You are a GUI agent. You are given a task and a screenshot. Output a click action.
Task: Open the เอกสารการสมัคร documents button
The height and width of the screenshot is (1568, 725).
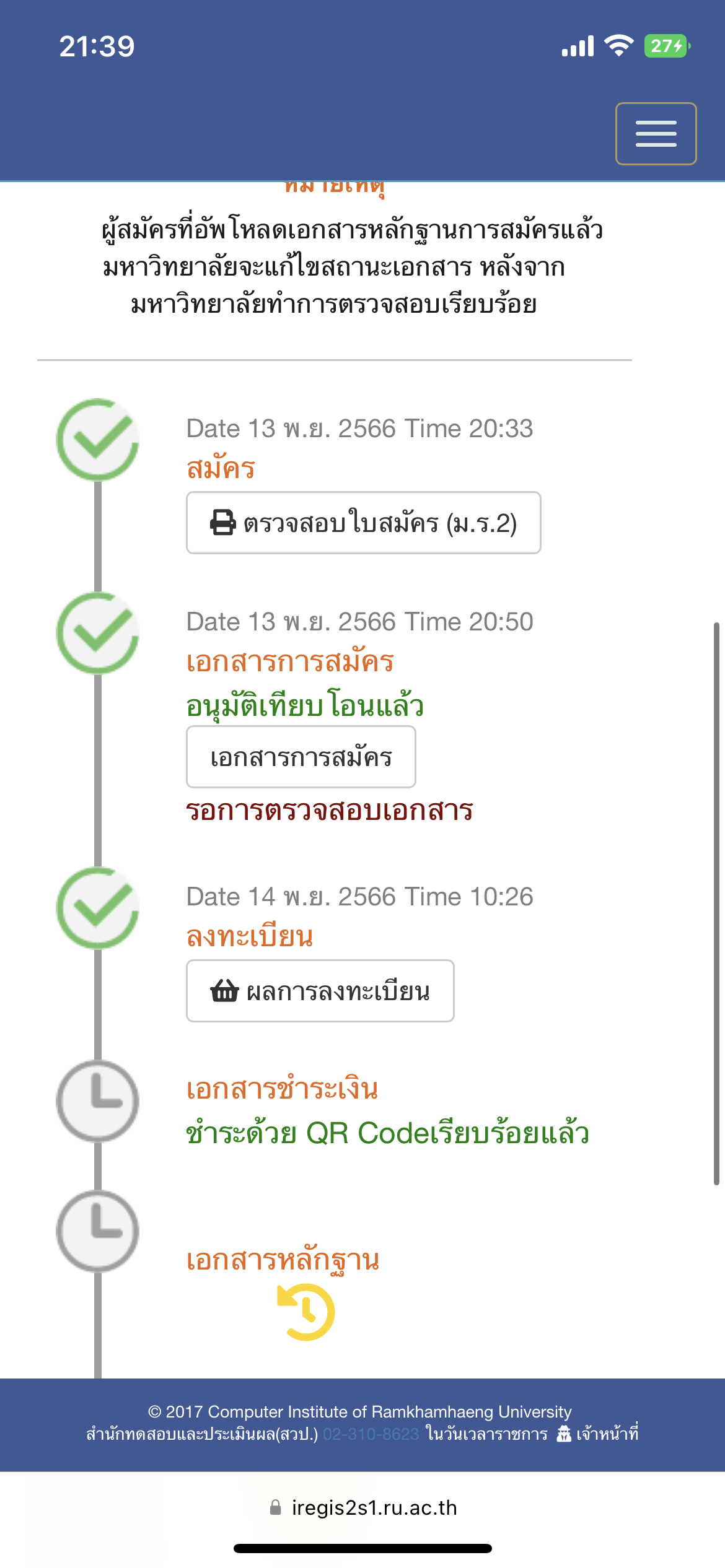pyautogui.click(x=301, y=757)
